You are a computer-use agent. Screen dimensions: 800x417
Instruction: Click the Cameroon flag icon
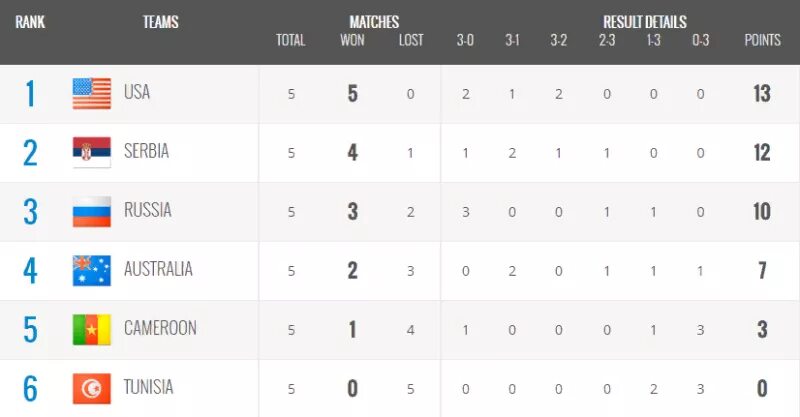[x=92, y=330]
